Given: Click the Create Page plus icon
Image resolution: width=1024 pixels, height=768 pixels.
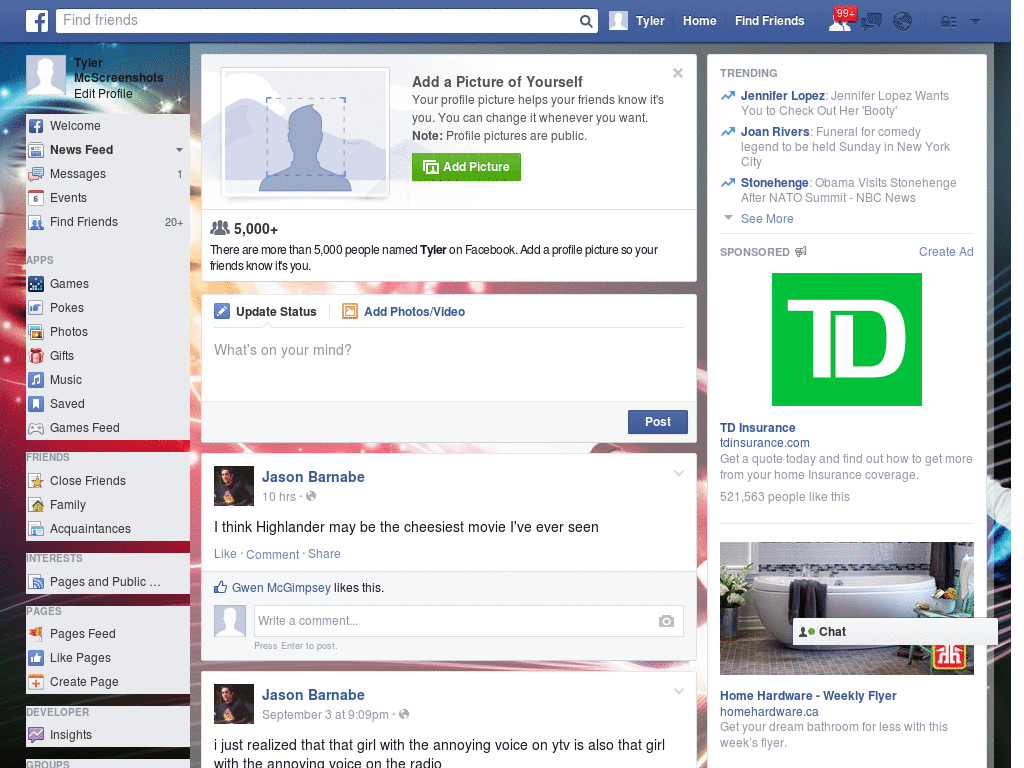Looking at the screenshot, I should (36, 682).
